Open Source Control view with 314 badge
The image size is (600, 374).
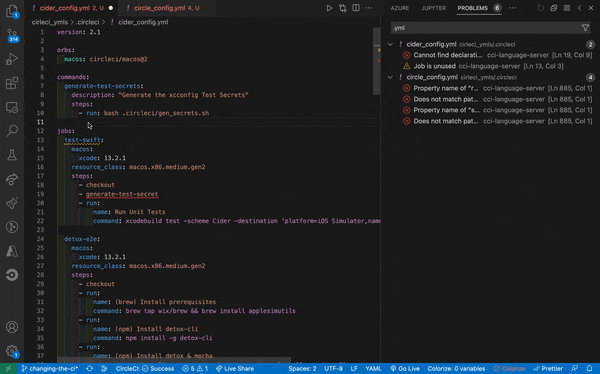click(x=12, y=36)
